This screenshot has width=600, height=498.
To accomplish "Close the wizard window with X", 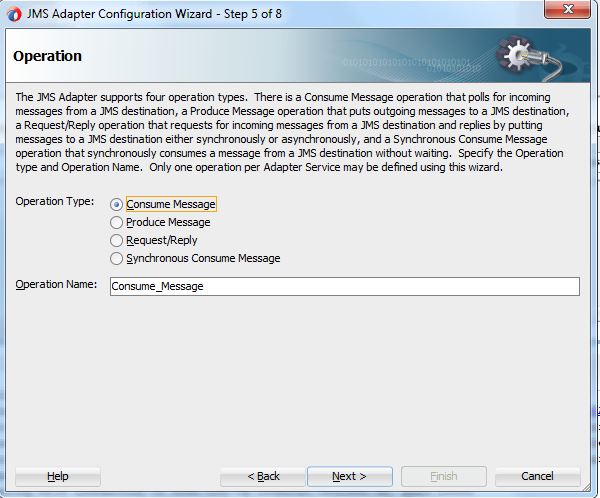I will point(567,9).
